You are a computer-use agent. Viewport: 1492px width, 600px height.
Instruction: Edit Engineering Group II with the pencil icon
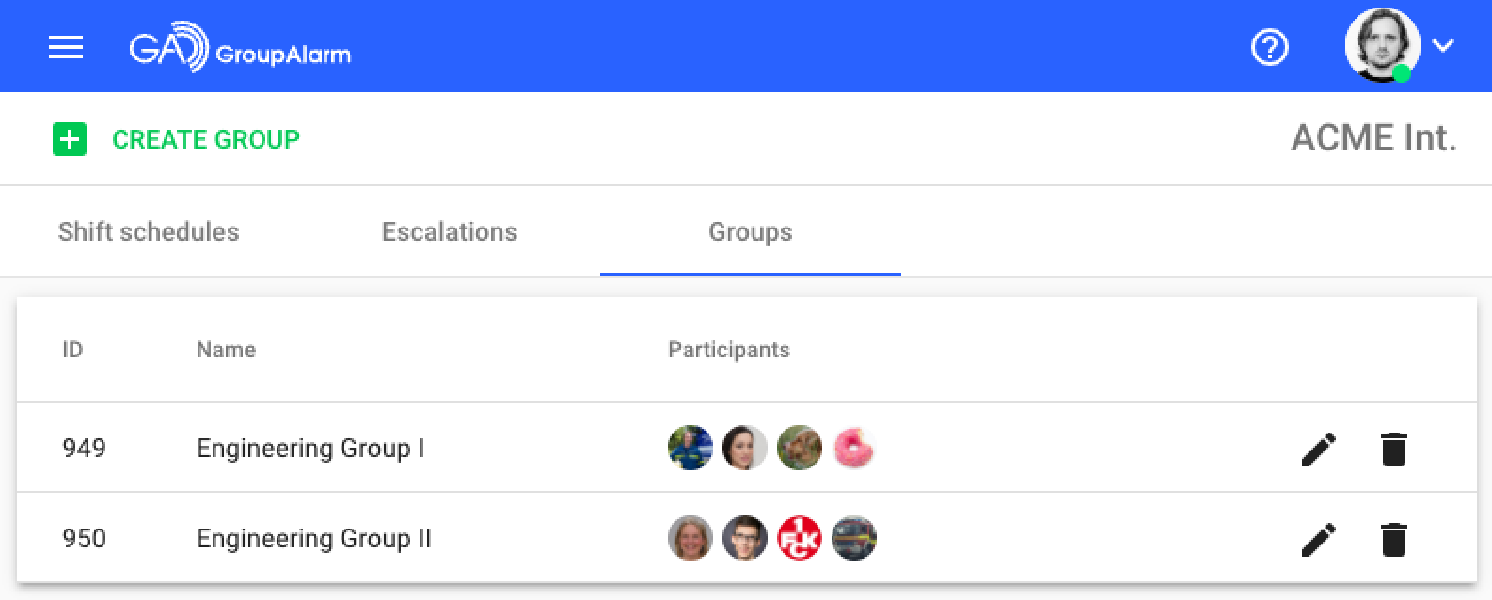coord(1319,538)
